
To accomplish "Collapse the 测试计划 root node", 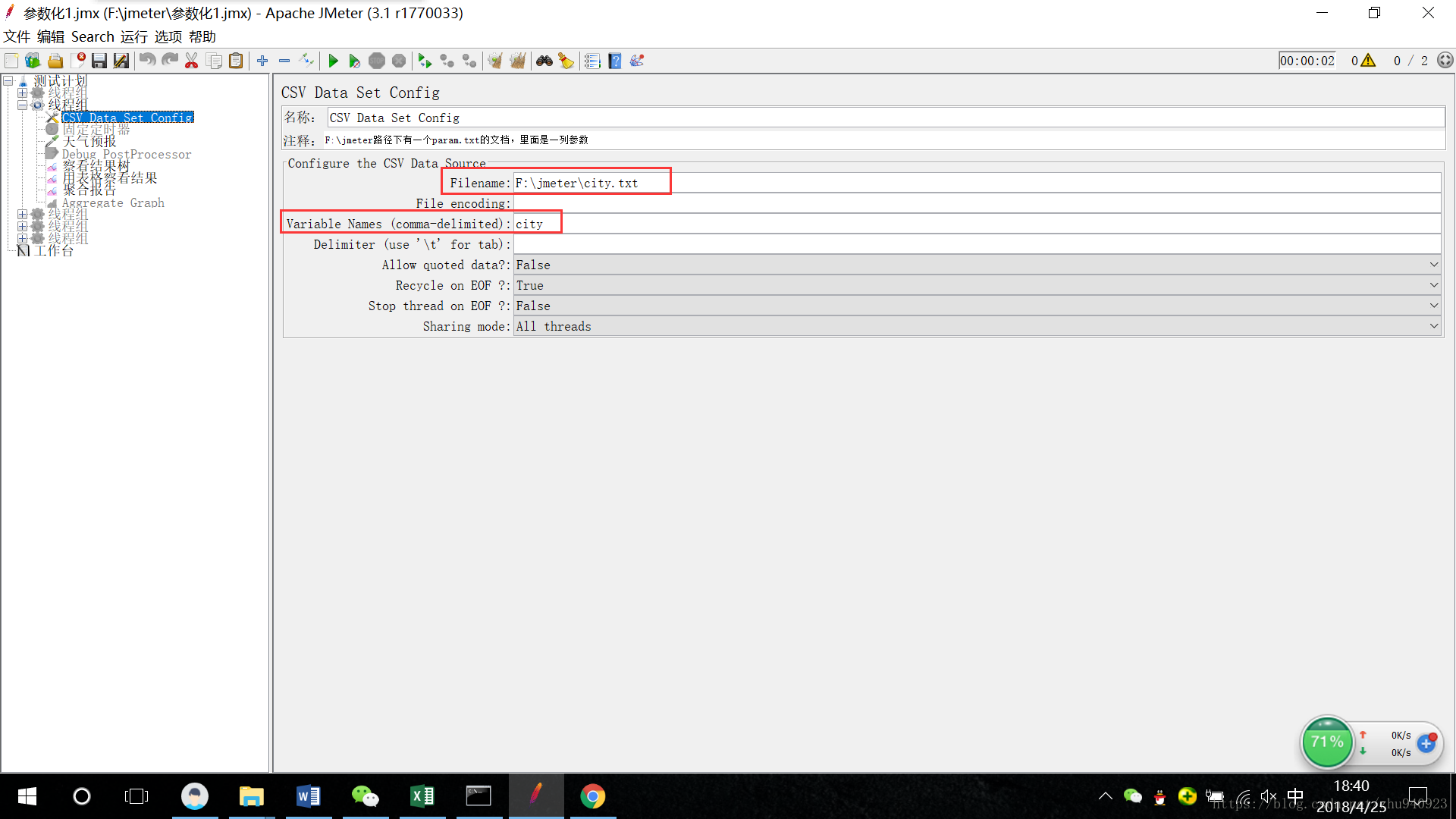I will click(8, 80).
